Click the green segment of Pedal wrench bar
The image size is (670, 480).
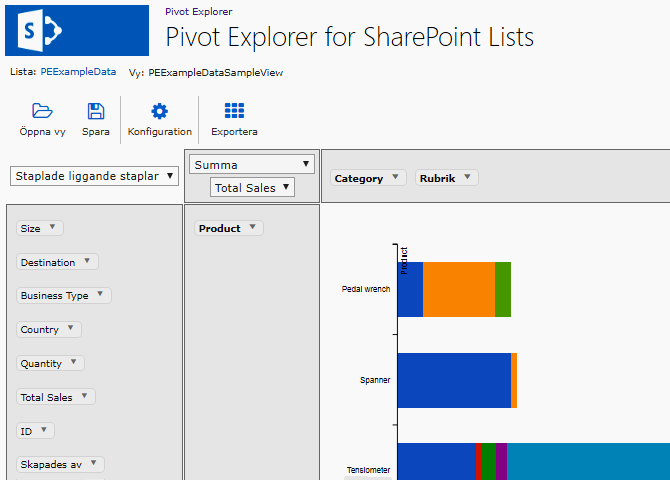tap(503, 289)
